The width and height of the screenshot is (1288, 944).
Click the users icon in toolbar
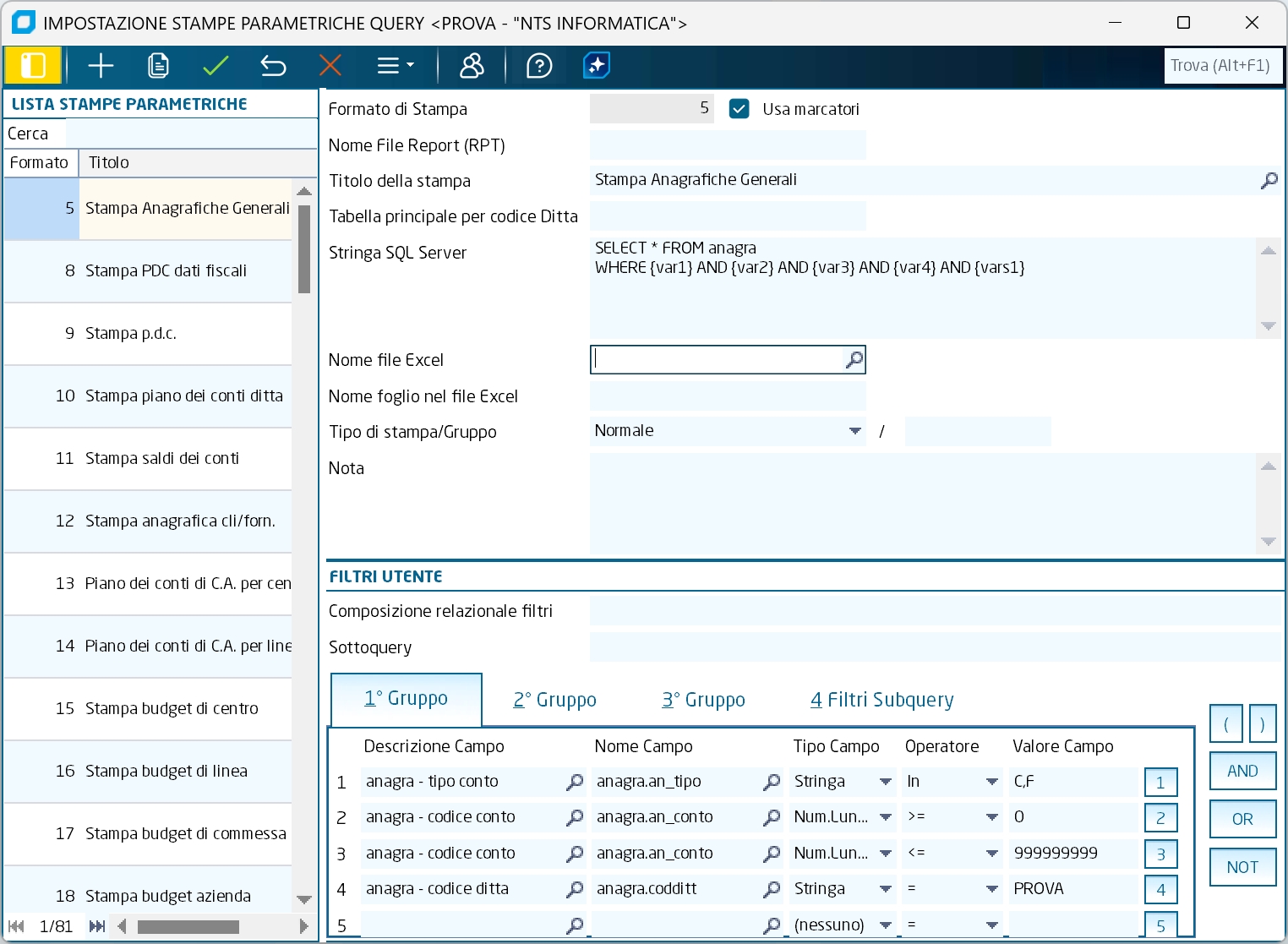pyautogui.click(x=472, y=66)
